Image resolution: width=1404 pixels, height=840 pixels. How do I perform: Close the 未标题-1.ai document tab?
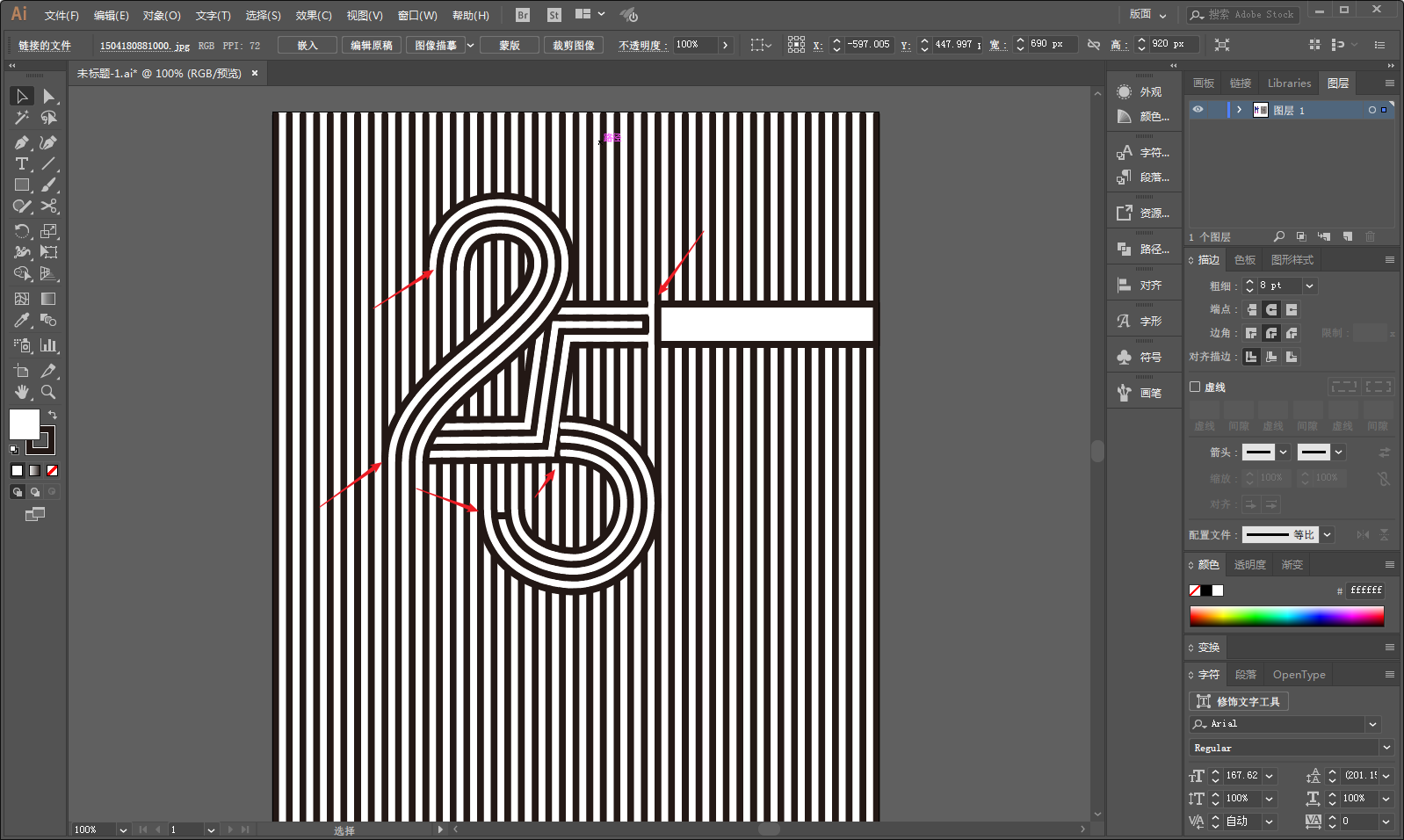pos(255,73)
